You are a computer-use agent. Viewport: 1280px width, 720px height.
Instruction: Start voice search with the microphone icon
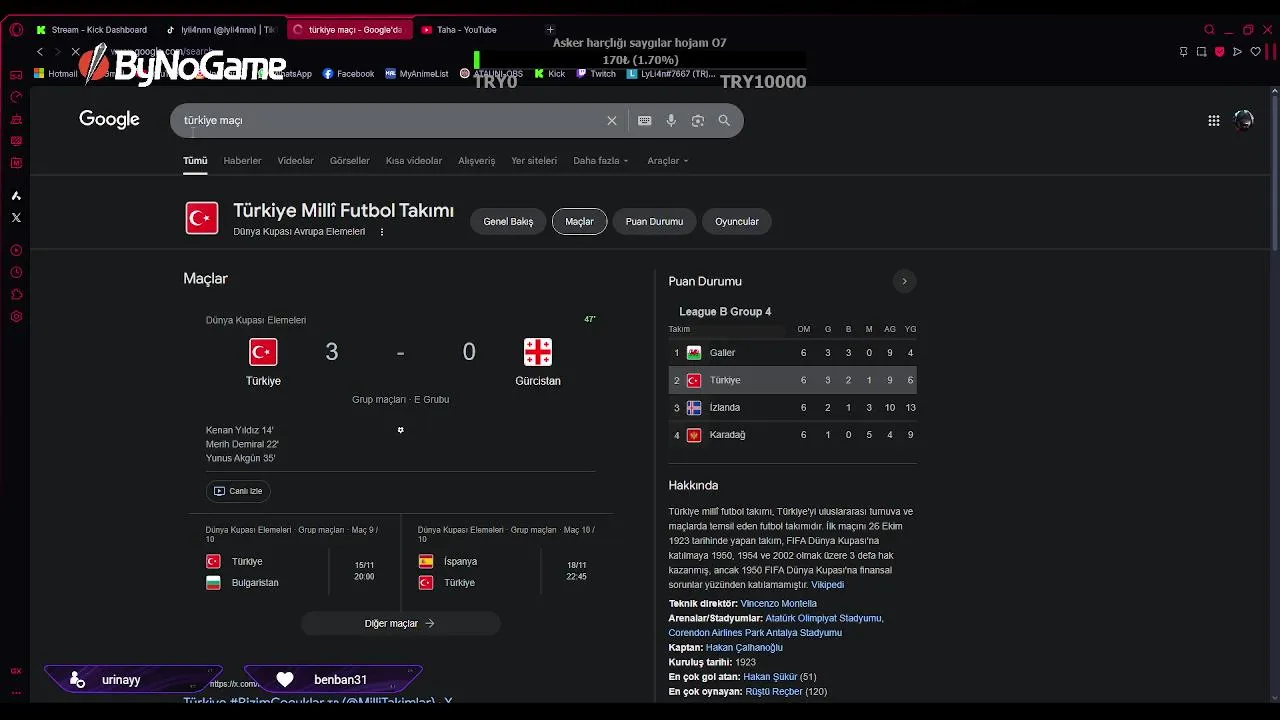[671, 120]
